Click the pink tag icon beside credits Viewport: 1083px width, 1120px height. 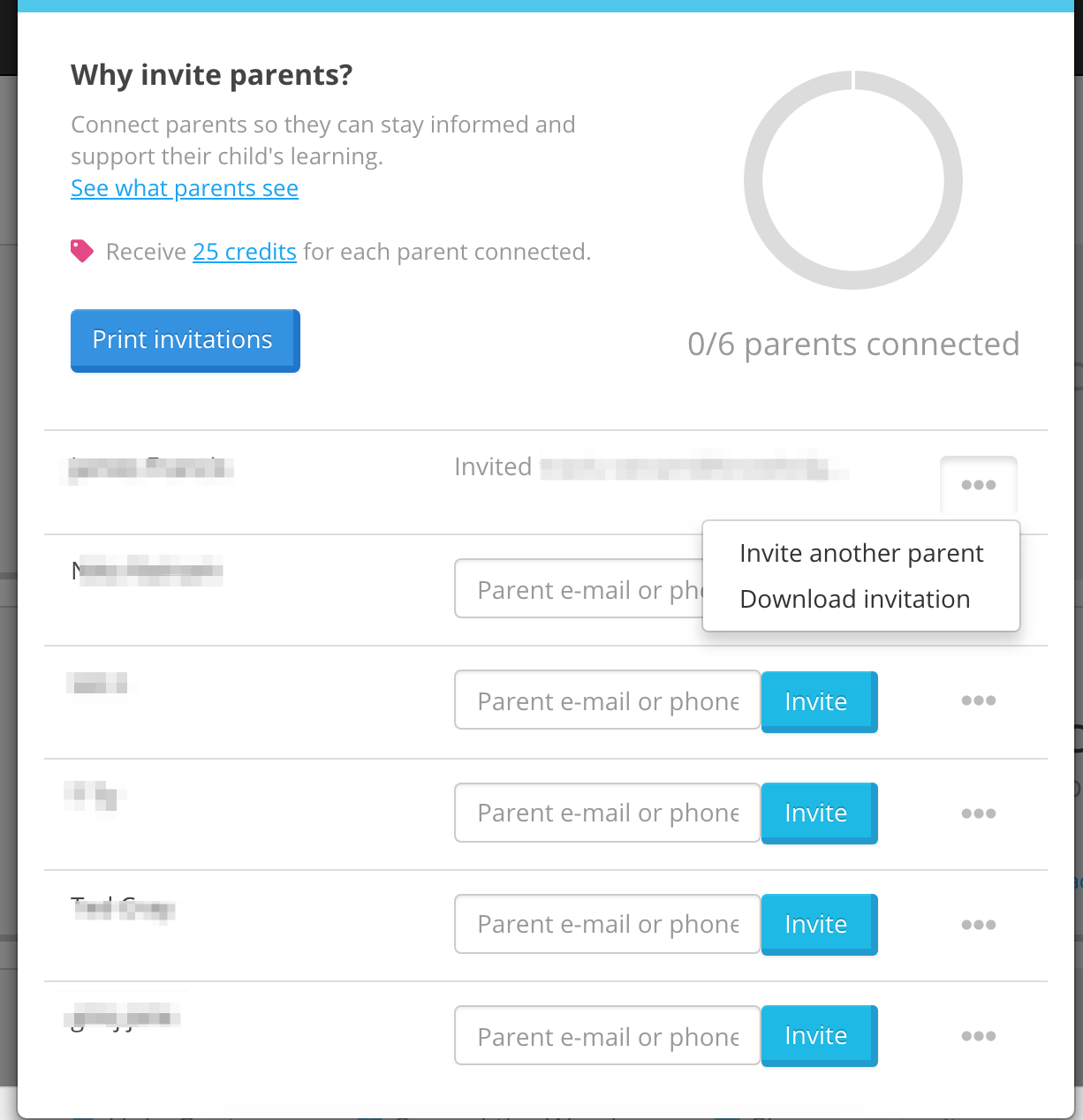coord(82,252)
